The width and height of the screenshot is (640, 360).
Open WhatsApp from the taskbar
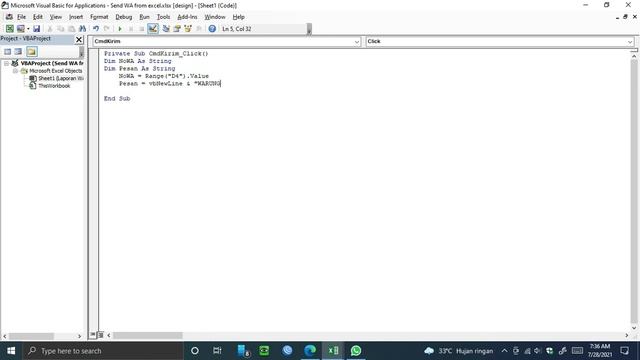tap(356, 351)
